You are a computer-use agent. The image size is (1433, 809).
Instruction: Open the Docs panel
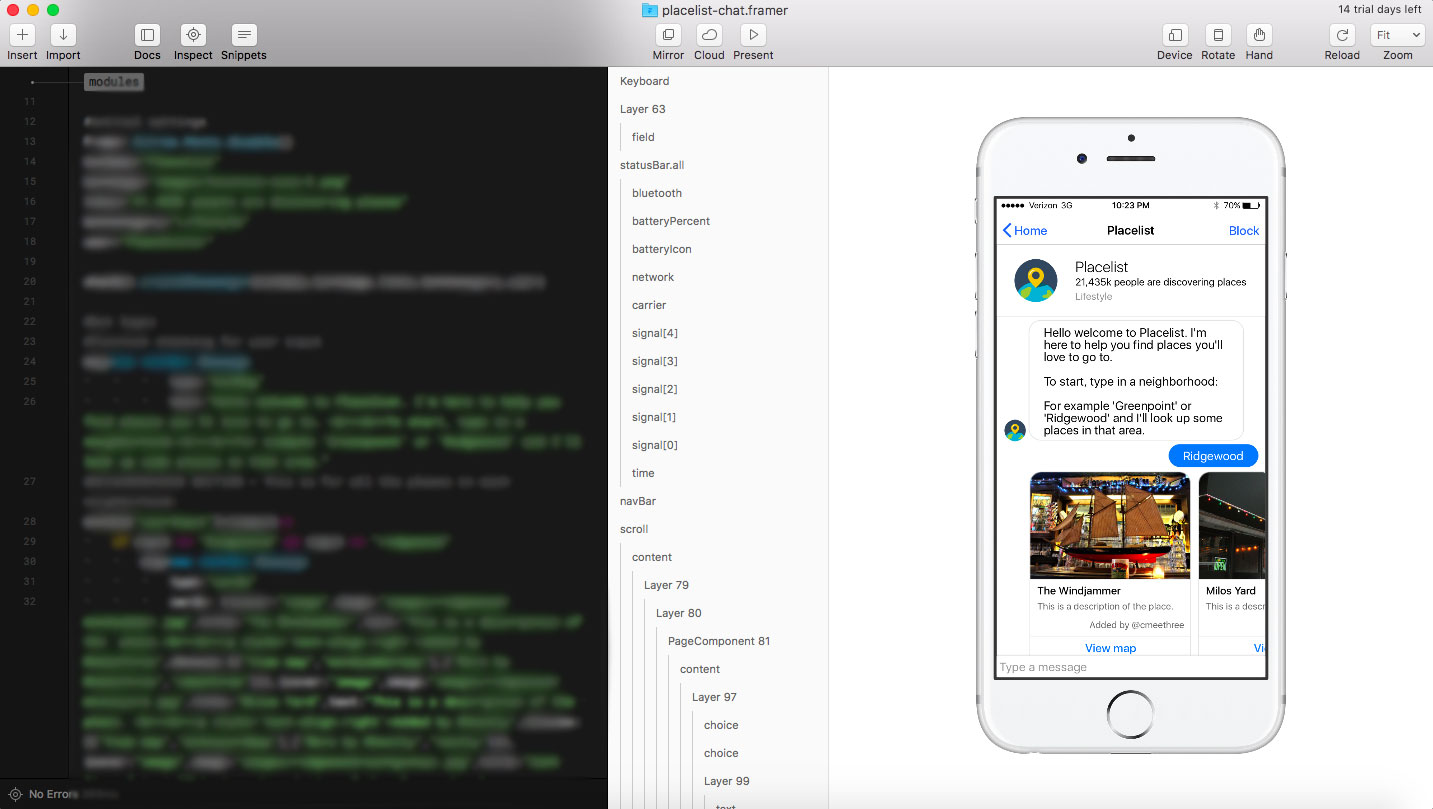tap(147, 35)
